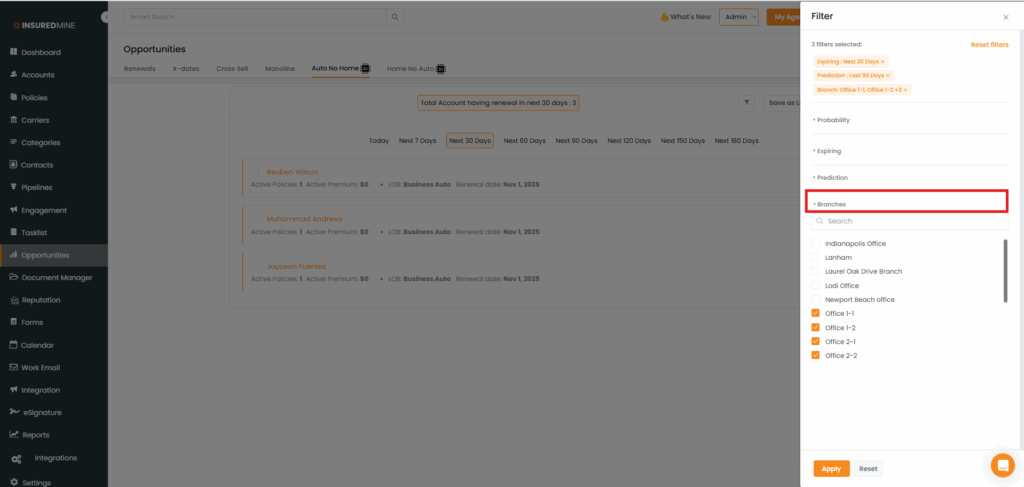Image resolution: width=1024 pixels, height=487 pixels.
Task: Switch to the Cross Sell tab
Action: click(232, 68)
